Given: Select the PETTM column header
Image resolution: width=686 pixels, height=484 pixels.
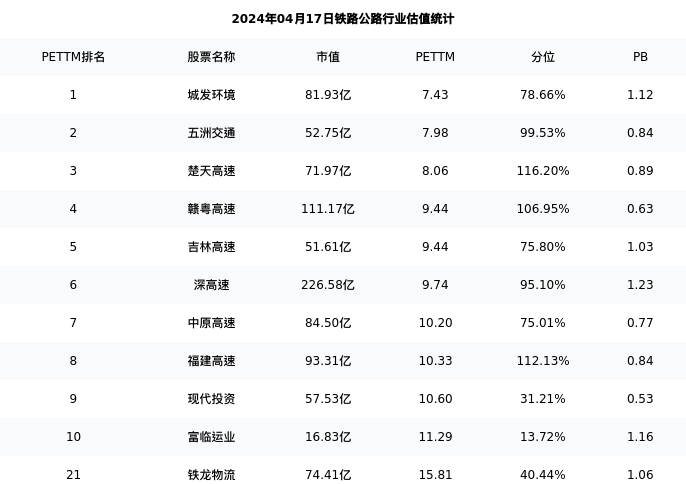Looking at the screenshot, I should [x=435, y=57].
